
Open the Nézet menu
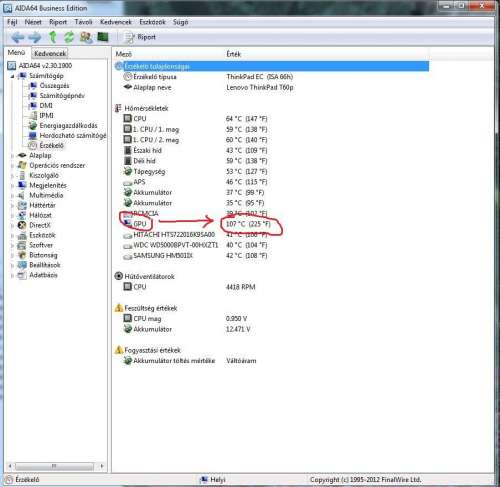pos(33,22)
